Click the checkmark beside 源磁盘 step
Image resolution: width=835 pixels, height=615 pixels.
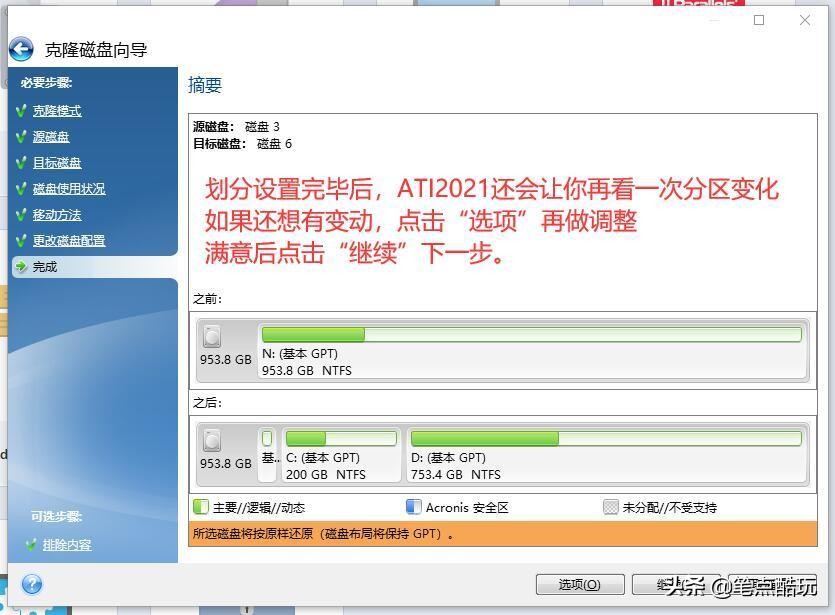click(x=22, y=136)
